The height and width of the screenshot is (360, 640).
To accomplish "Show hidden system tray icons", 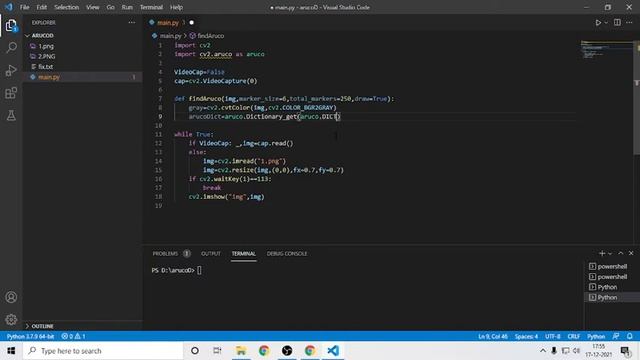I will point(542,351).
